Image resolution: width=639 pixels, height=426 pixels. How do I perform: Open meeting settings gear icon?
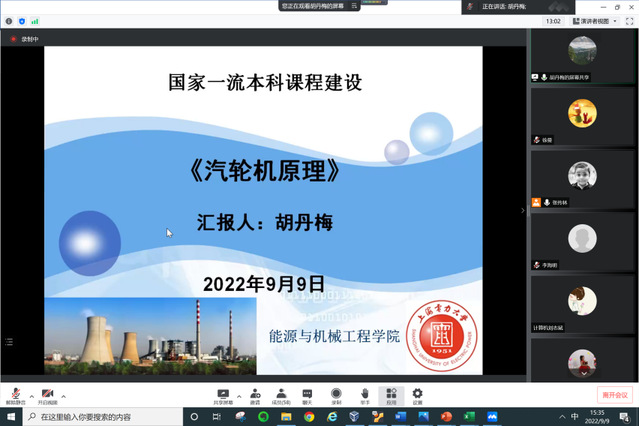(x=417, y=393)
